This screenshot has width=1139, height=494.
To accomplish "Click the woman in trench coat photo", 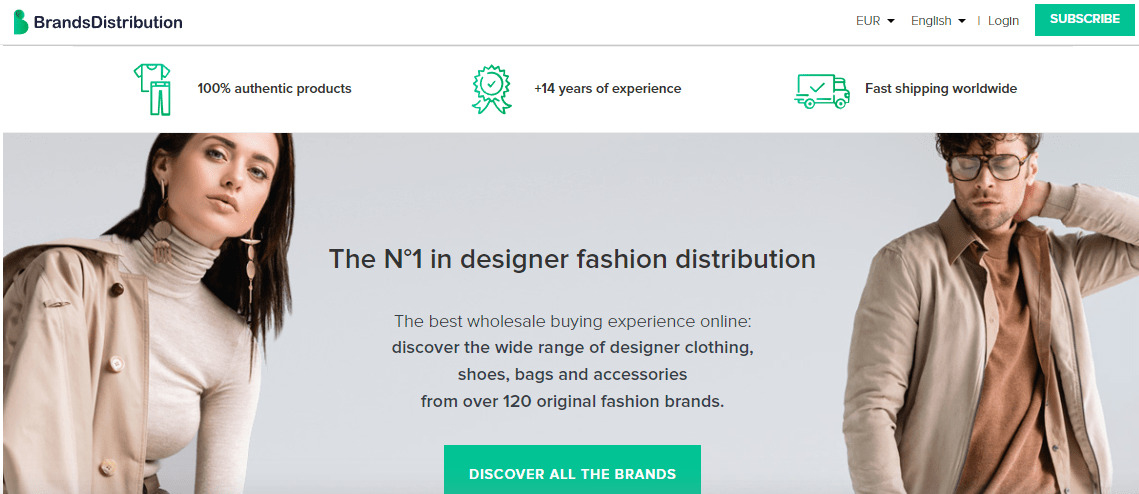I will coord(149,313).
